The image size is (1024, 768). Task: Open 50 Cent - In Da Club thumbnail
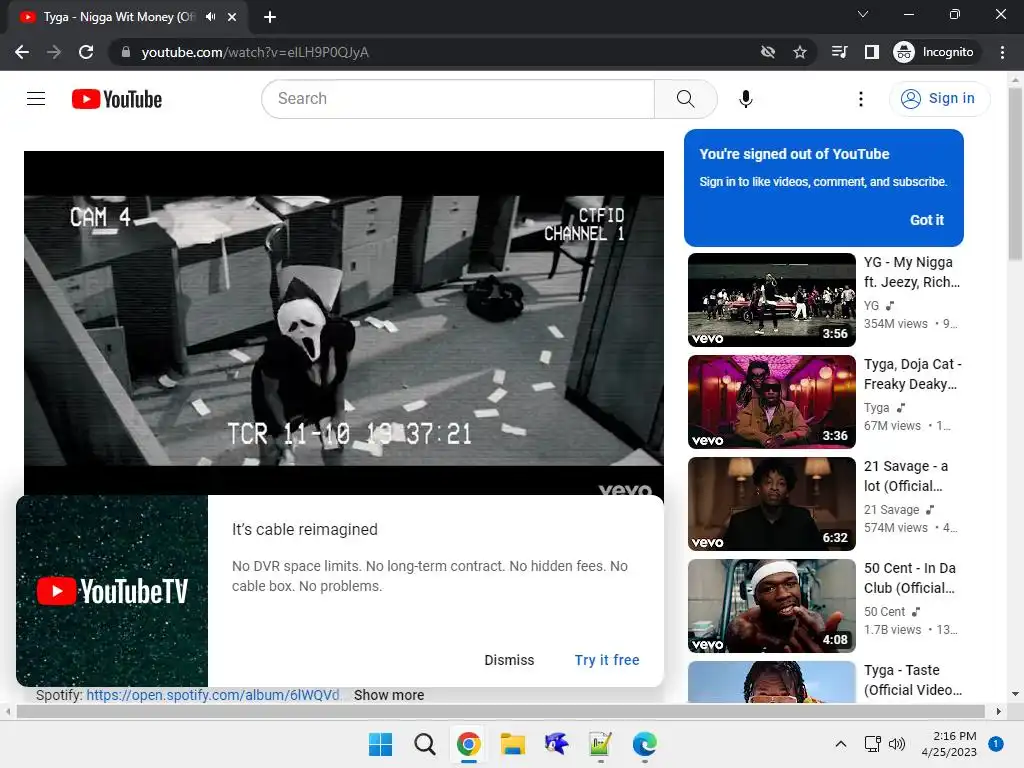pos(772,605)
